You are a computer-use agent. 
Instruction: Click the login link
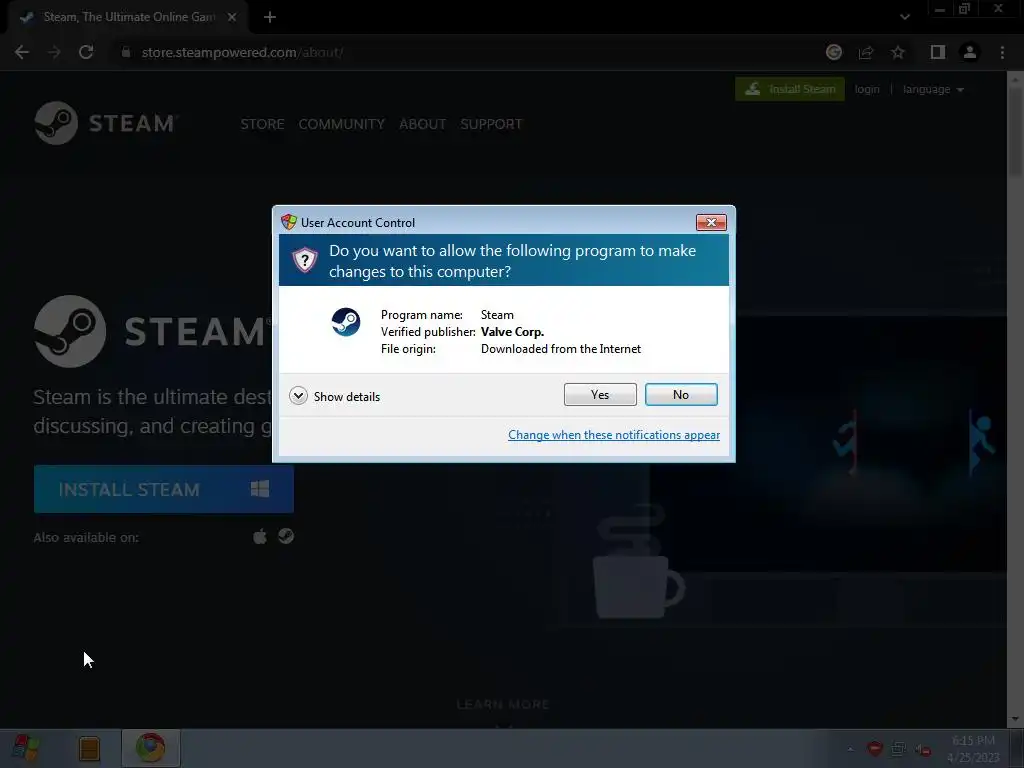[x=867, y=89]
